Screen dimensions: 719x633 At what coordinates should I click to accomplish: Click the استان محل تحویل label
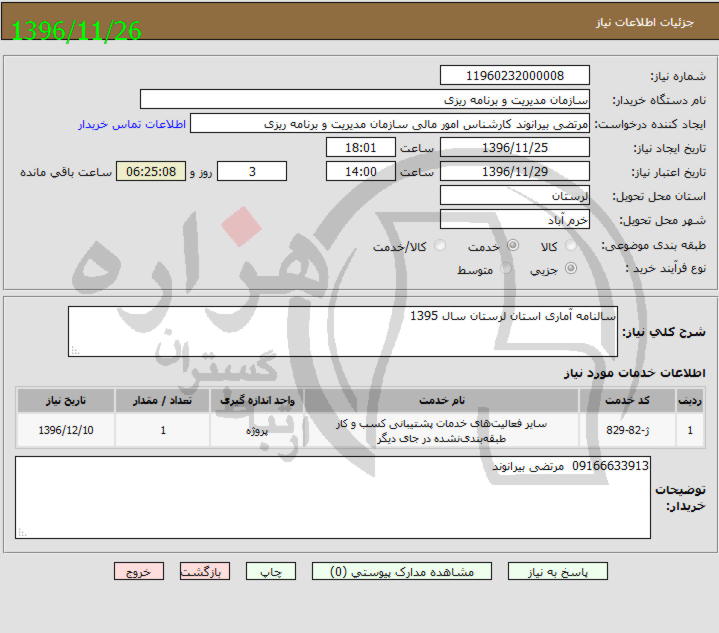[659, 196]
